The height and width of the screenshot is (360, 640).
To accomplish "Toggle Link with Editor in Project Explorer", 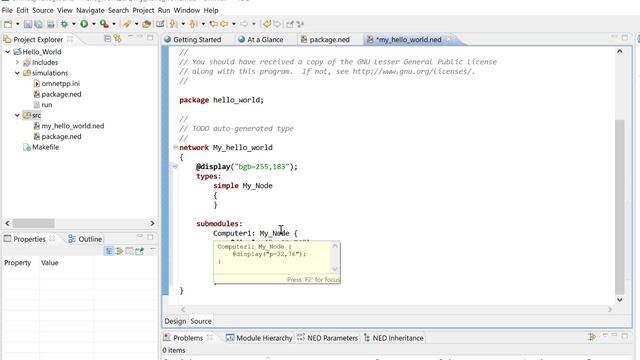I will point(118,39).
